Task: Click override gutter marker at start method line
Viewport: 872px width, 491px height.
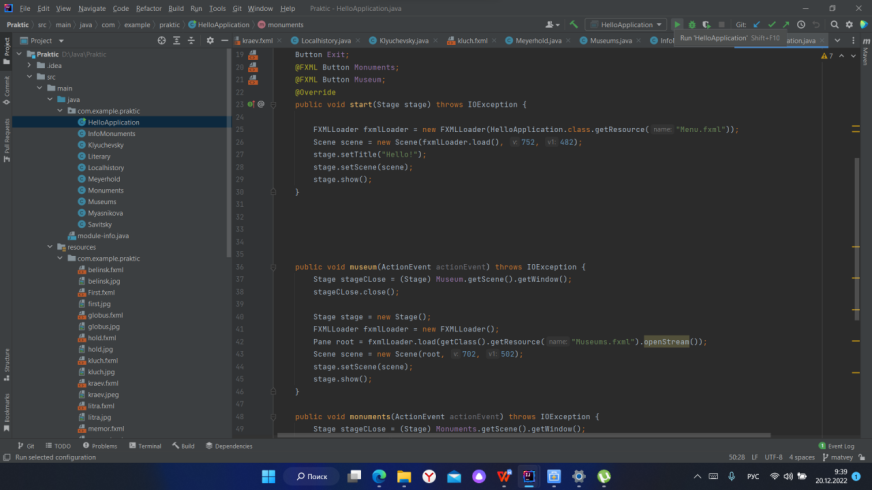Action: (251, 105)
